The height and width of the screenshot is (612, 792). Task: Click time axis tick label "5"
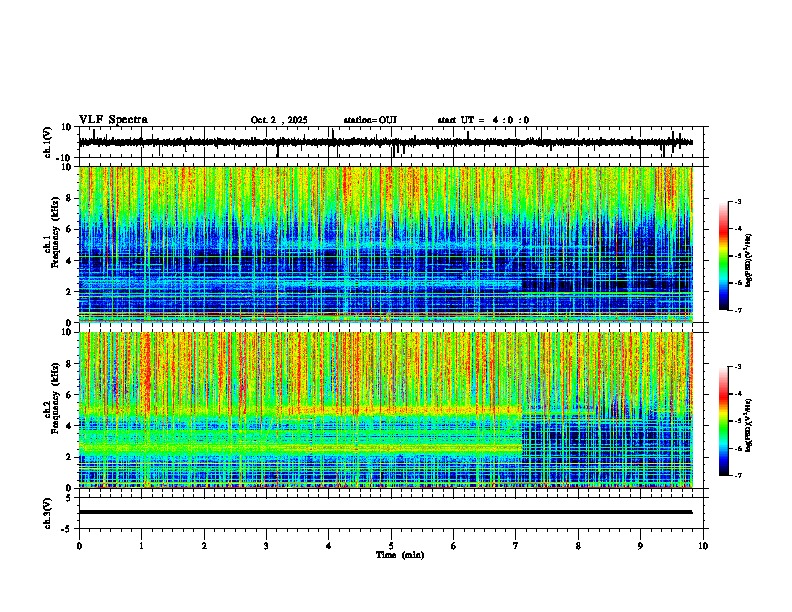click(391, 546)
